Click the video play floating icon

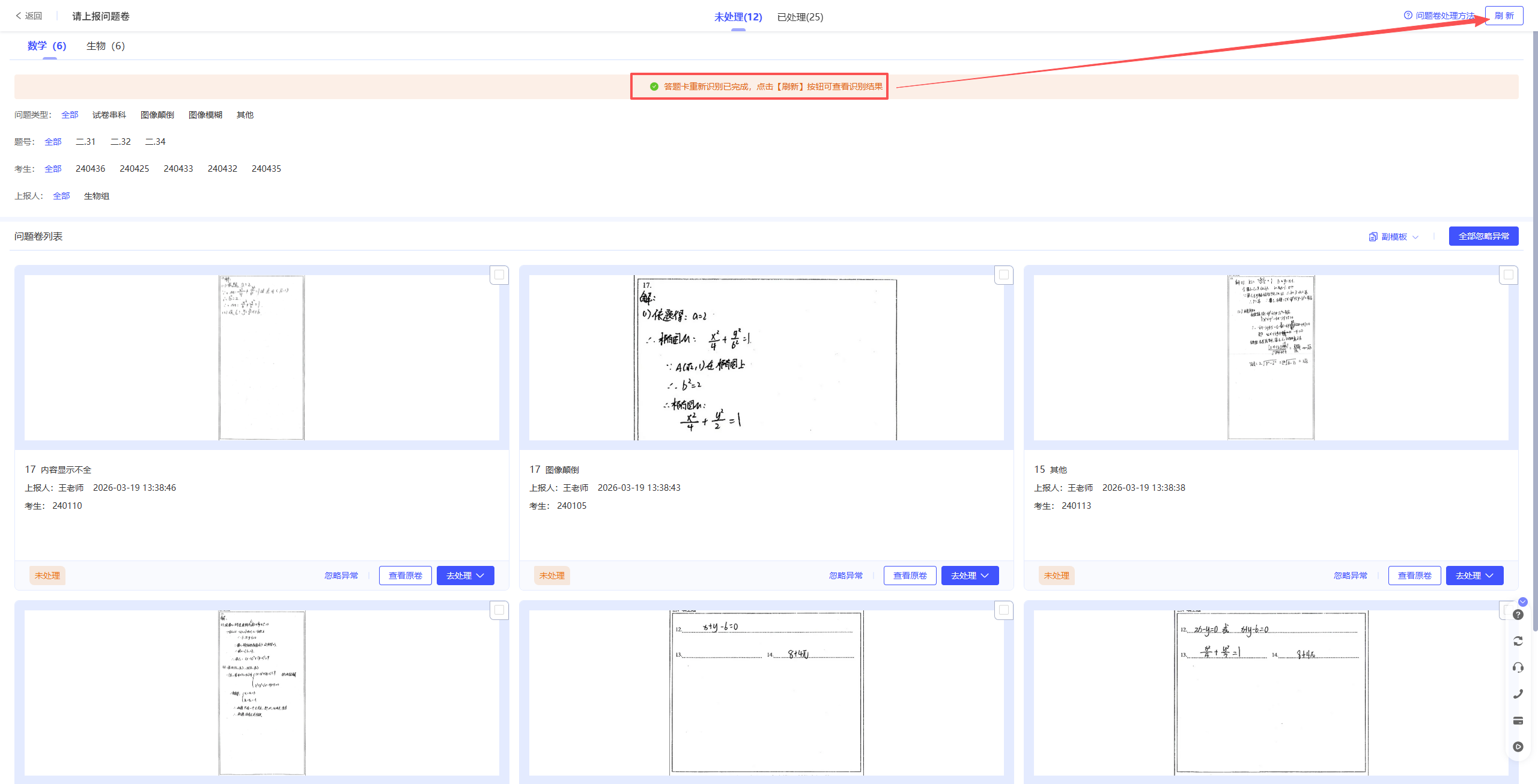pyautogui.click(x=1518, y=747)
